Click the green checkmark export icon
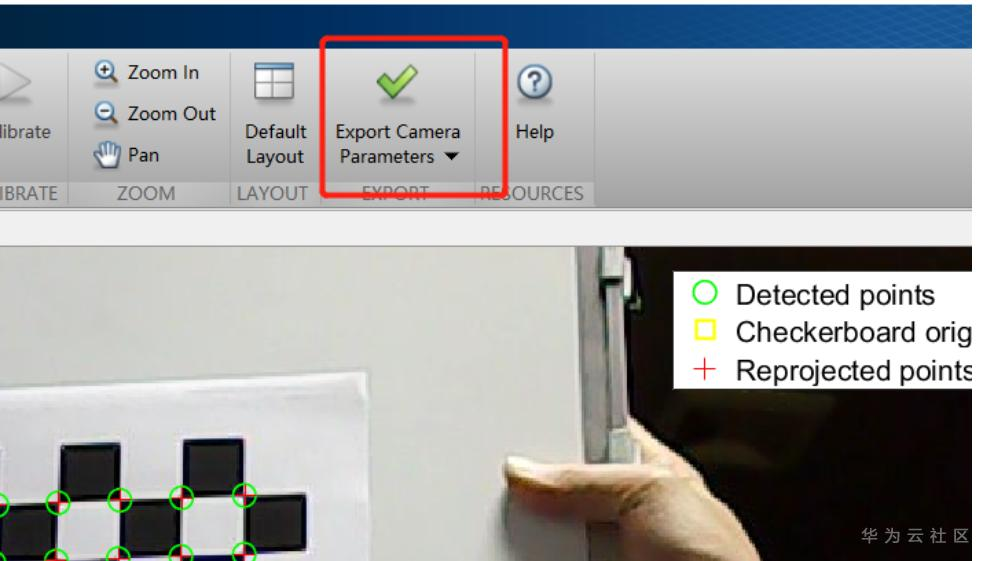This screenshot has width=982, height=561. pos(397,82)
